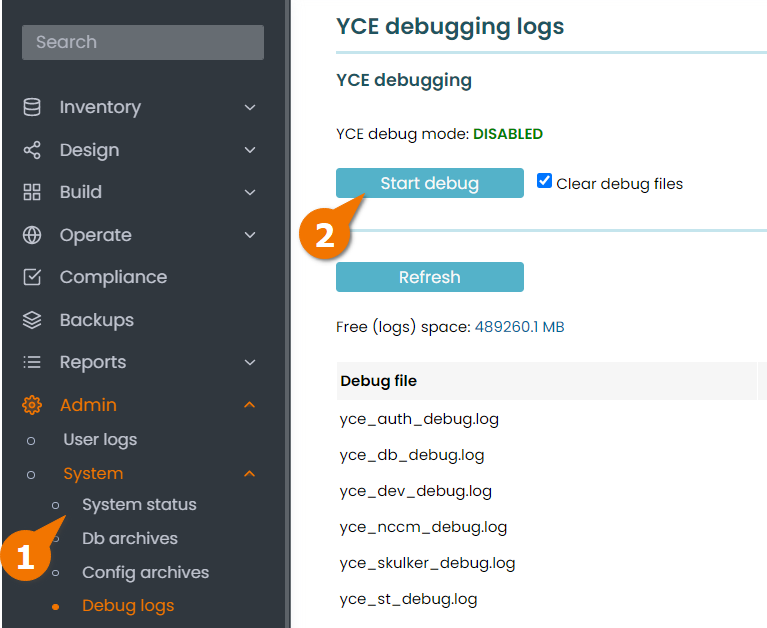Click the Design share-nodes icon
Image resolution: width=767 pixels, height=628 pixels.
(32, 150)
